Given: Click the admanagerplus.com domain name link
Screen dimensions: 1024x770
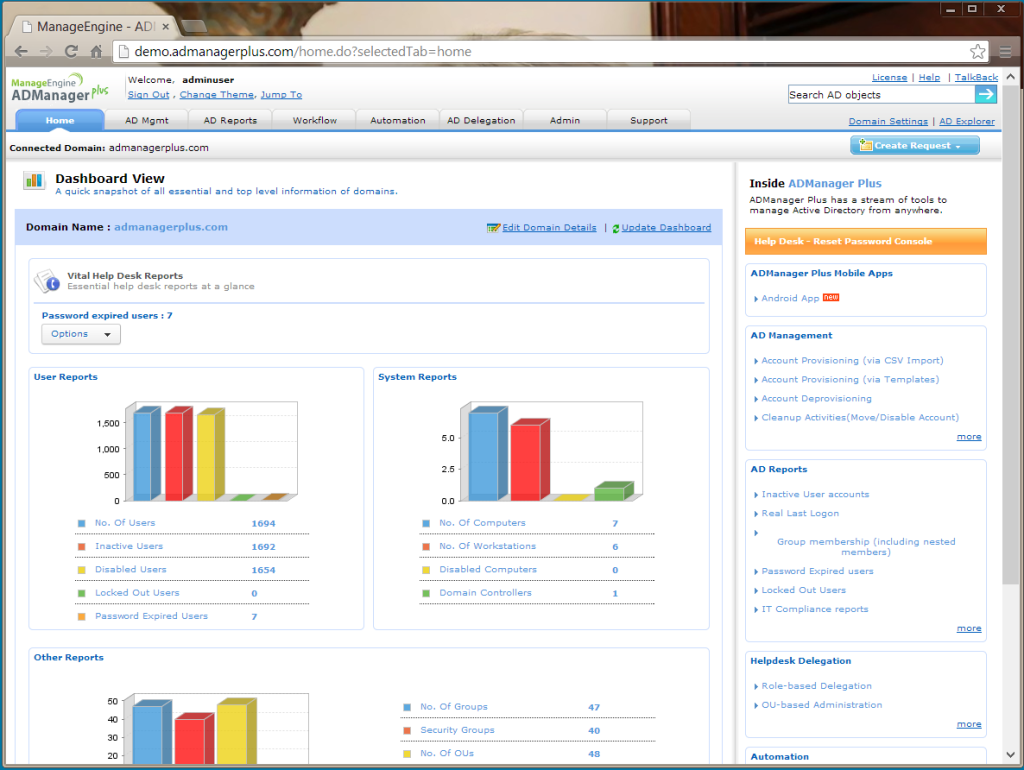Looking at the screenshot, I should tap(171, 227).
